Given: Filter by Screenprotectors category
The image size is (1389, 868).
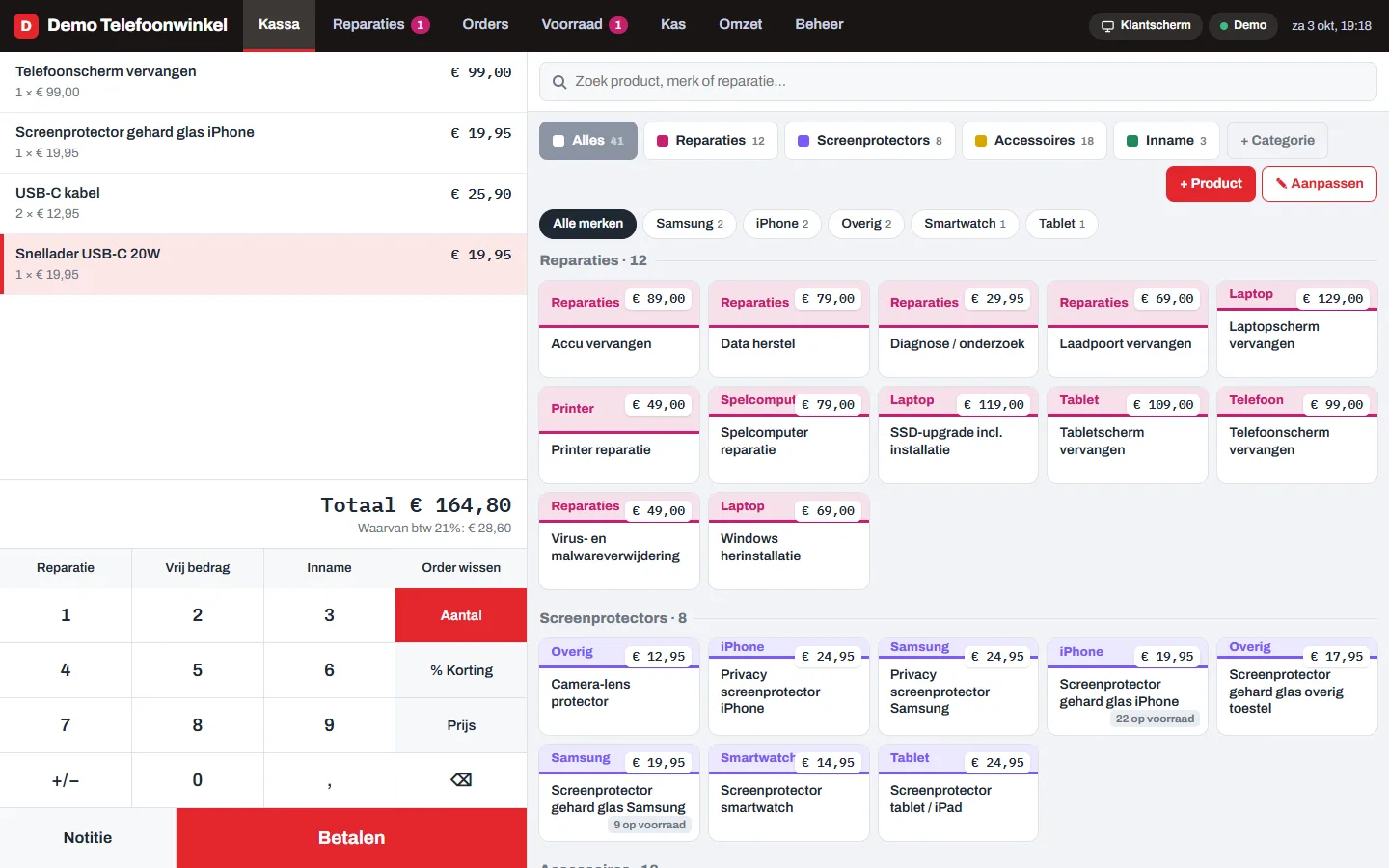Looking at the screenshot, I should point(870,141).
